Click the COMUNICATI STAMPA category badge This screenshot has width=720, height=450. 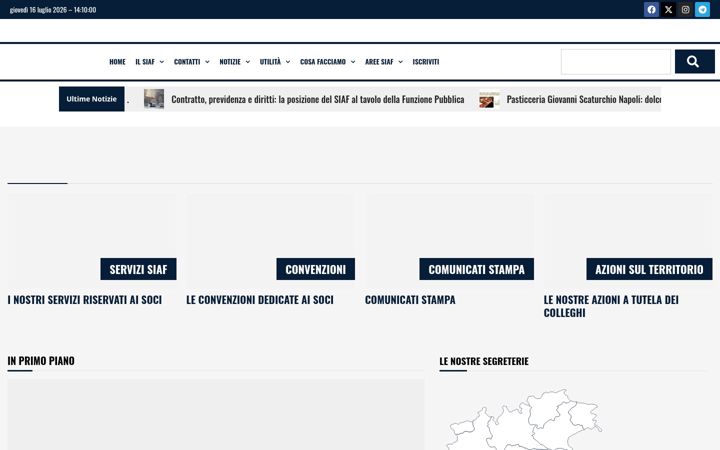click(476, 269)
